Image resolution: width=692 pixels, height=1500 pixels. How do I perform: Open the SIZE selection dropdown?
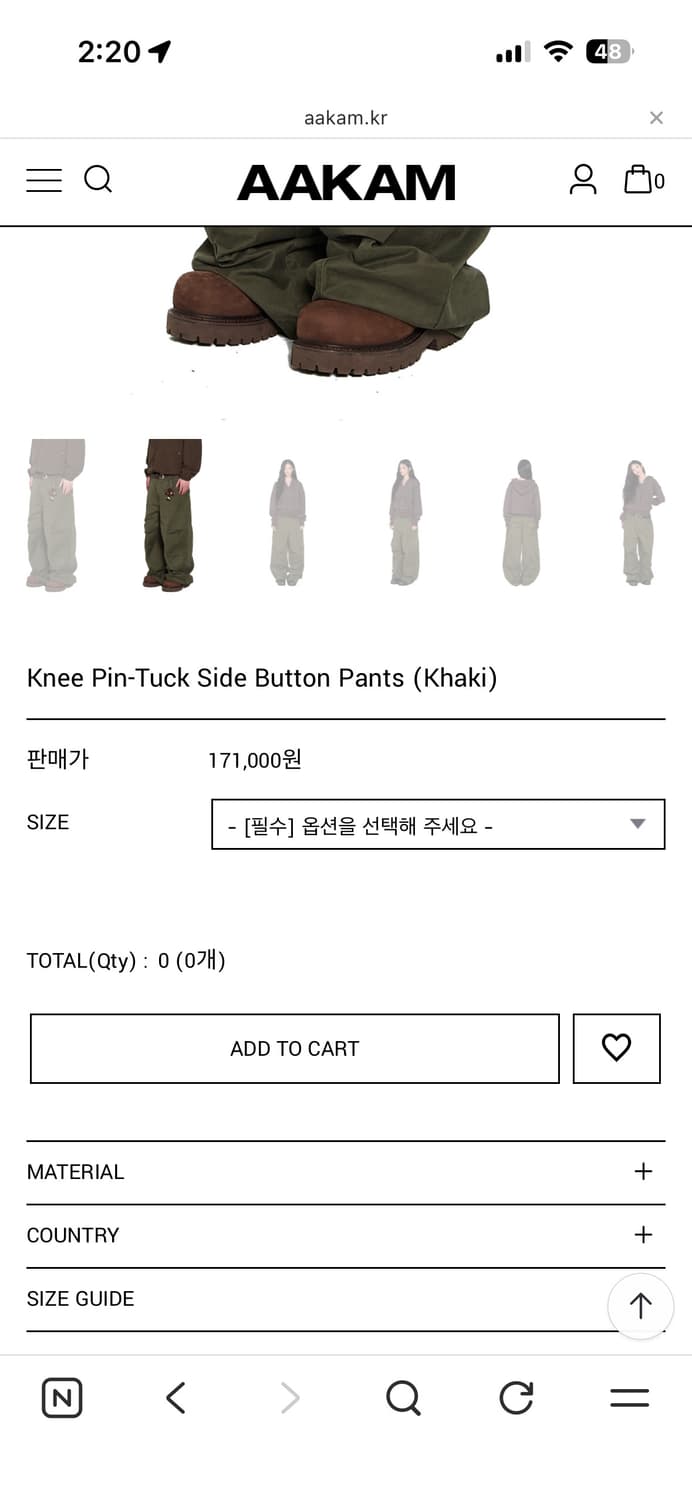(x=437, y=823)
